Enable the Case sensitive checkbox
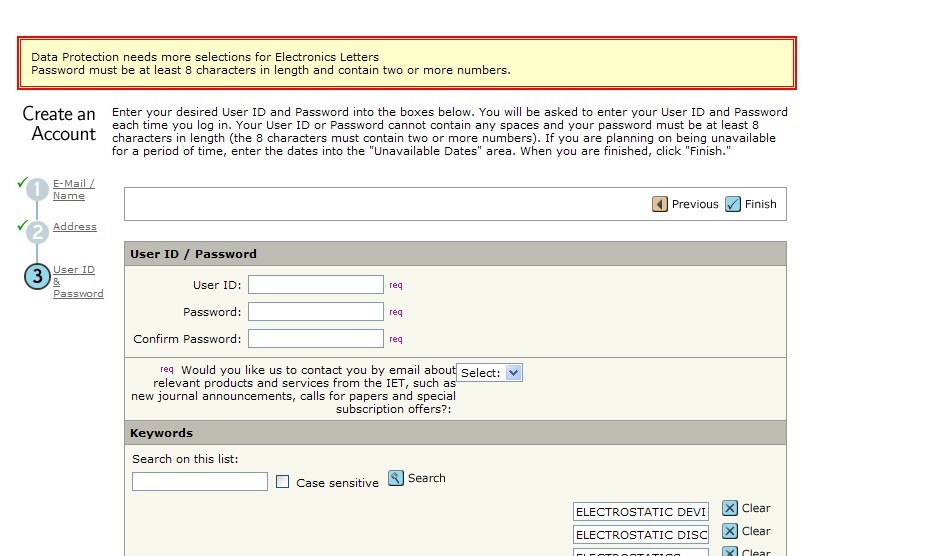This screenshot has width=934, height=556. [x=283, y=482]
